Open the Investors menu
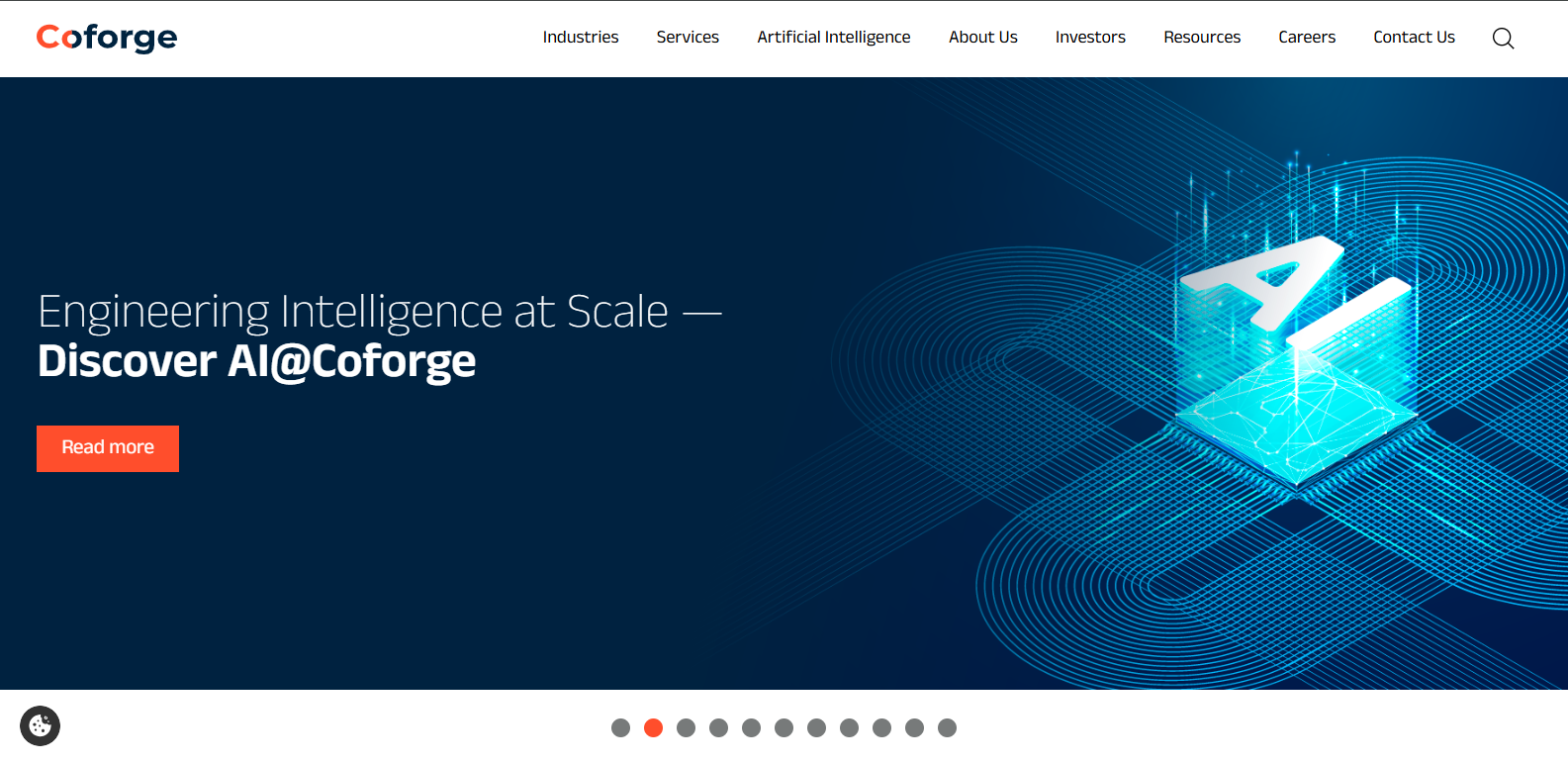The height and width of the screenshot is (764, 1568). click(x=1090, y=37)
